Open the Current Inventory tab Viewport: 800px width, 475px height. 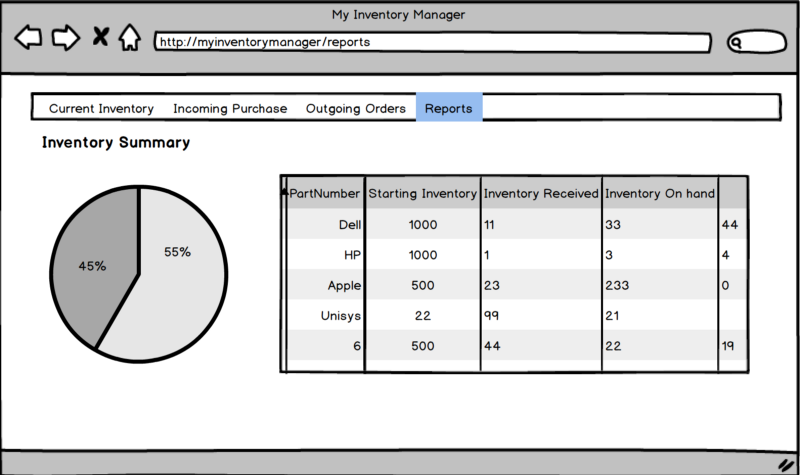[x=101, y=108]
